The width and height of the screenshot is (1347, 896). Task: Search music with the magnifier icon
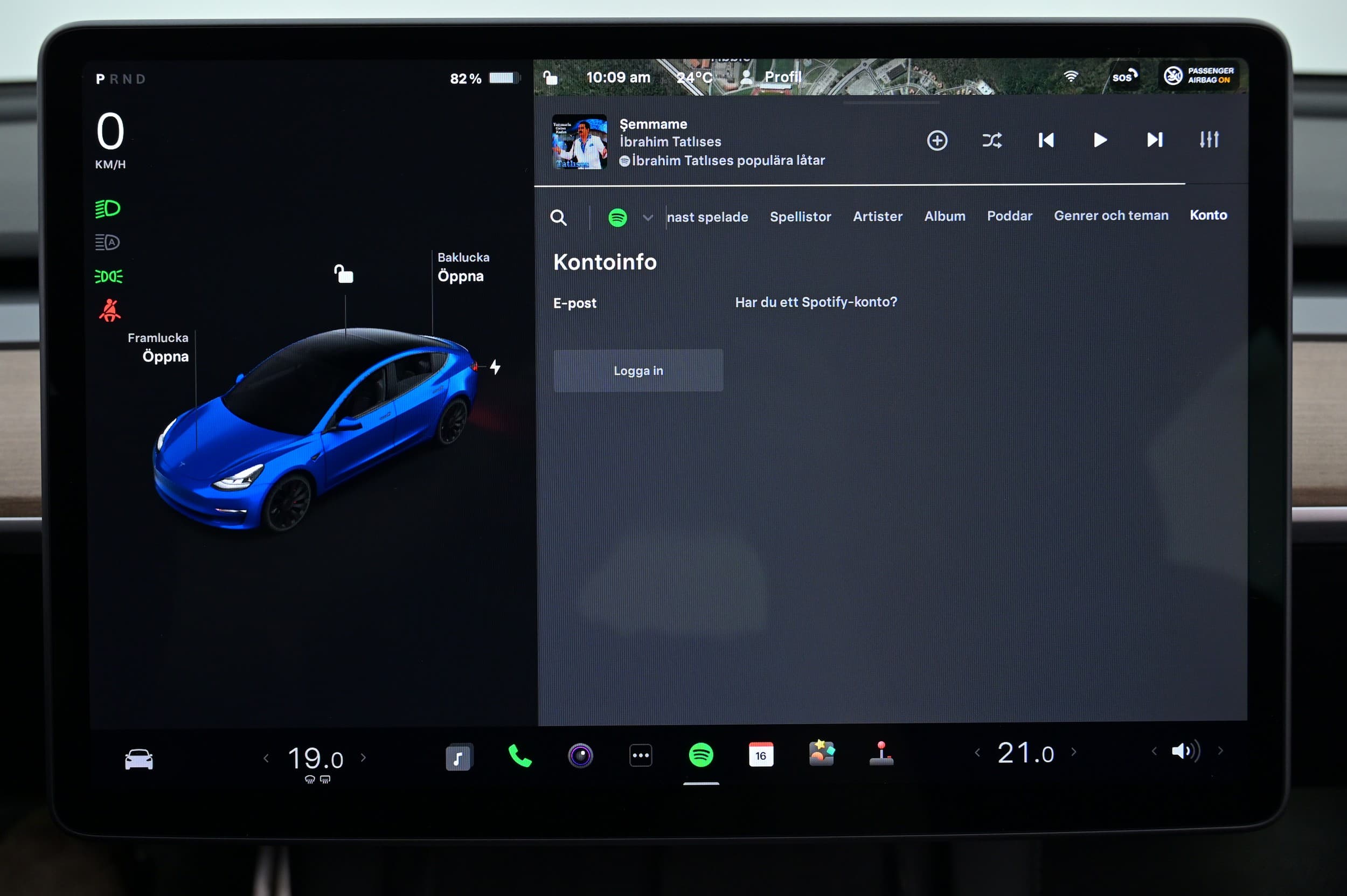pyautogui.click(x=558, y=218)
